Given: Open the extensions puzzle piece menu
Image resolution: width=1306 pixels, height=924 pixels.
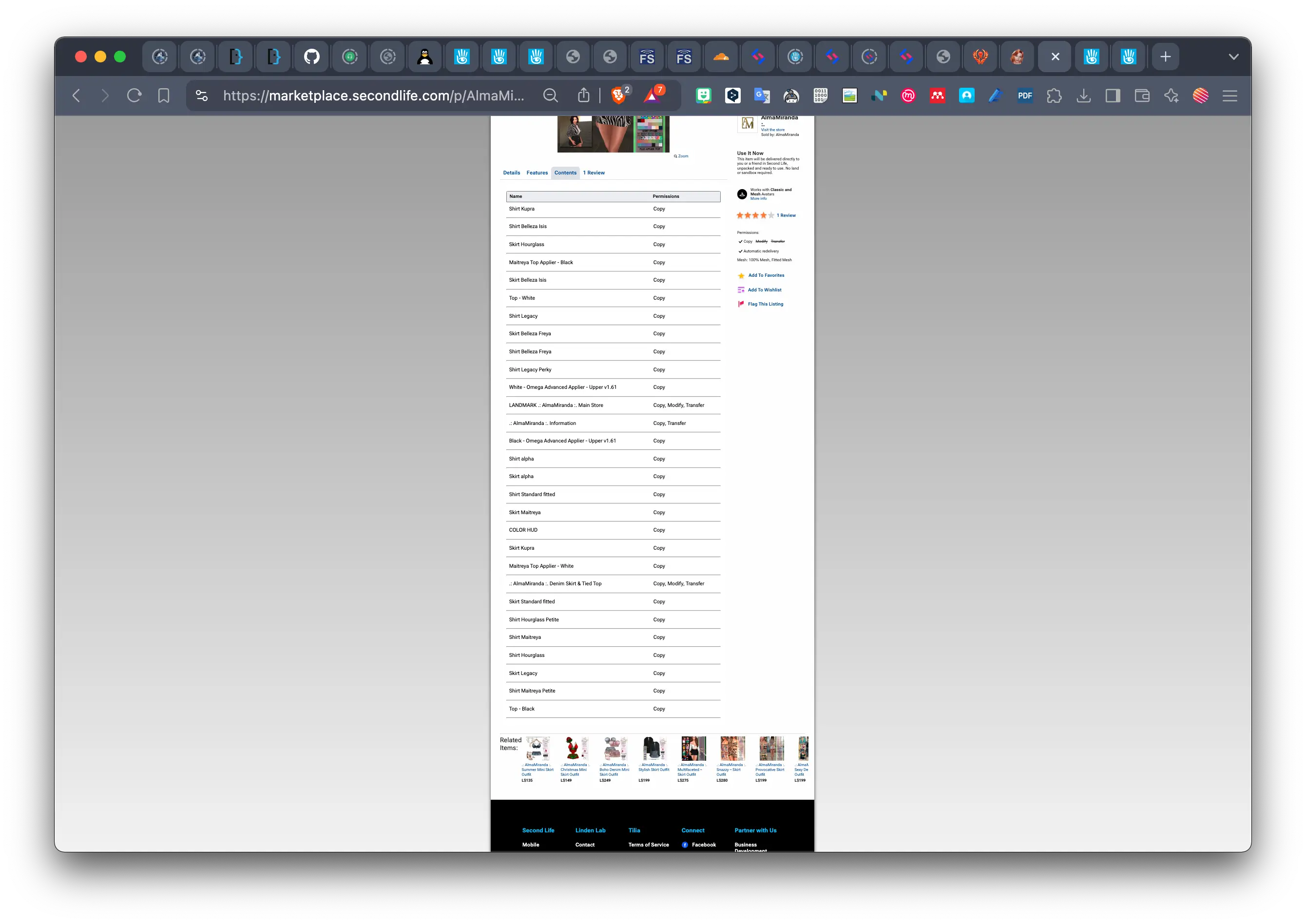Looking at the screenshot, I should (x=1054, y=96).
